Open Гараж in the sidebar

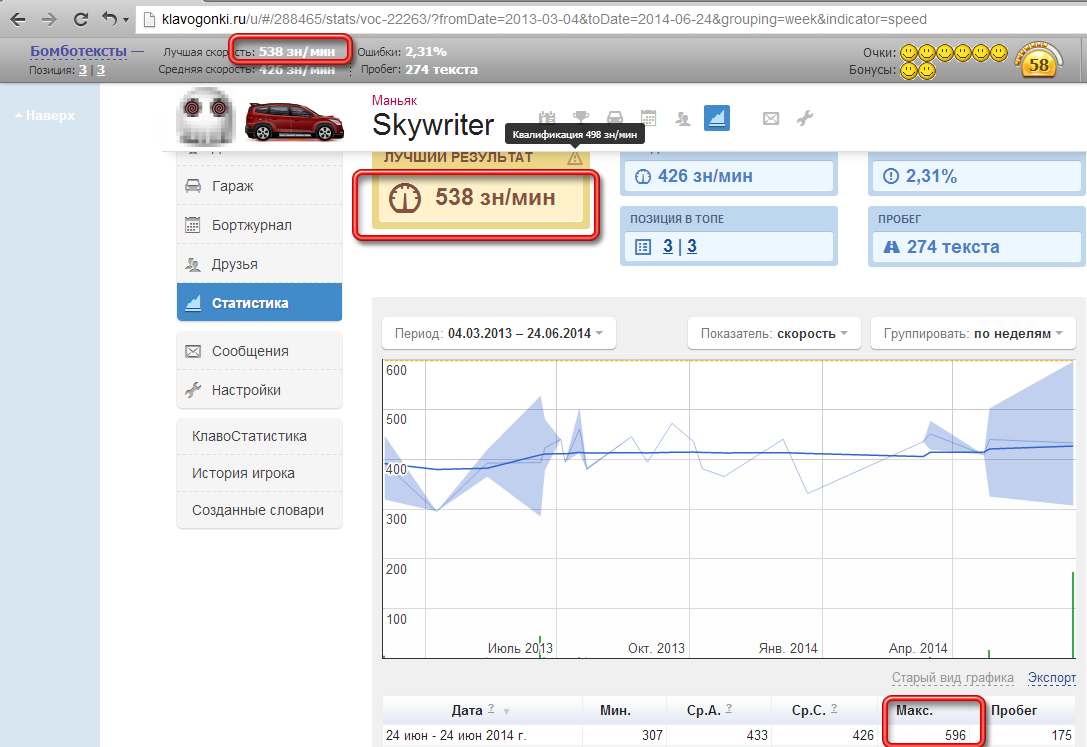pyautogui.click(x=259, y=186)
